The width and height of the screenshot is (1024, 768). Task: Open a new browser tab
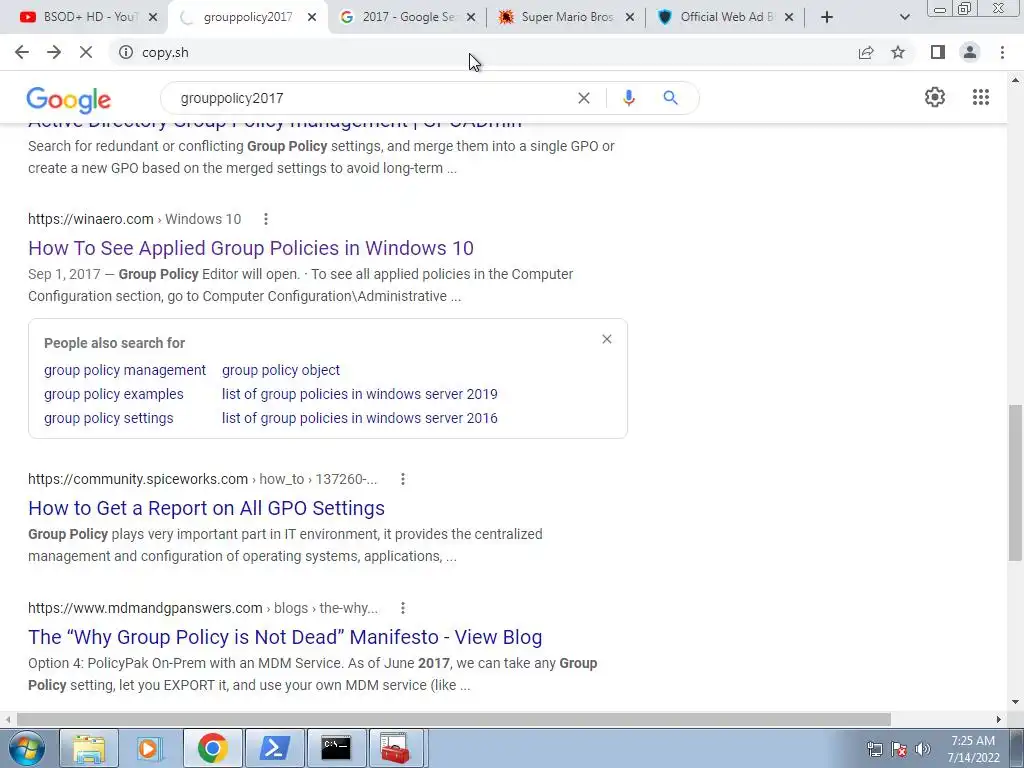click(x=827, y=17)
